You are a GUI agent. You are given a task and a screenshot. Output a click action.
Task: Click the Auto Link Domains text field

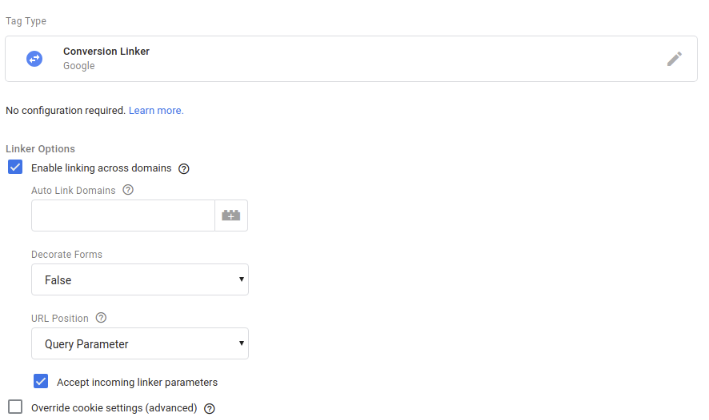click(123, 216)
